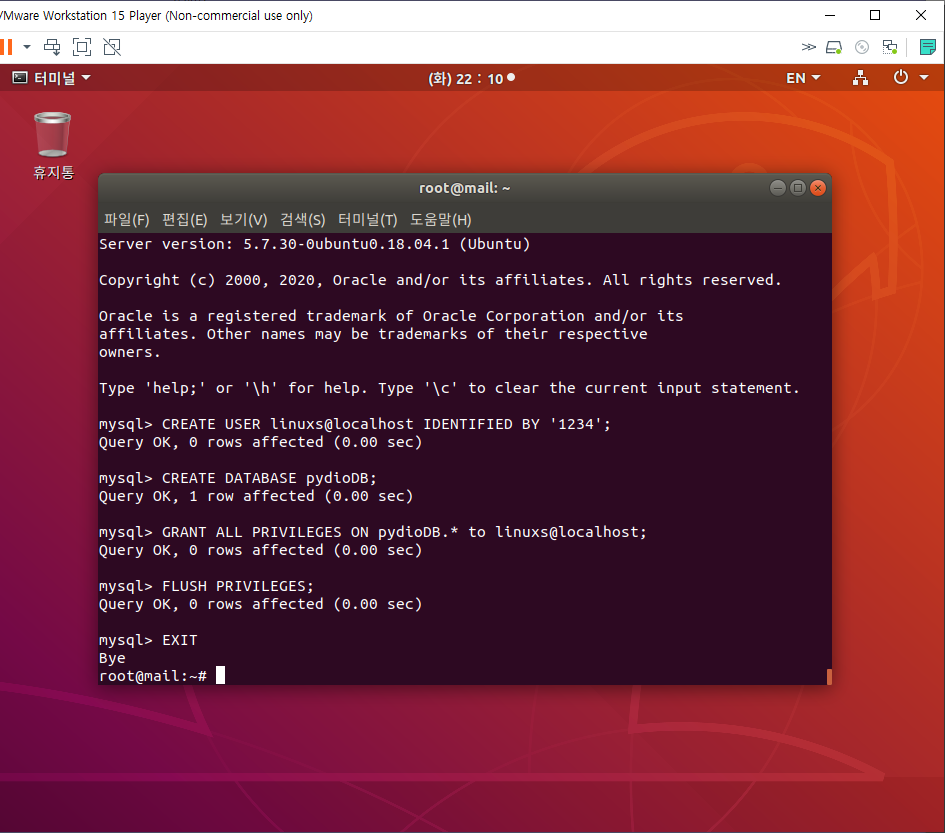The image size is (945, 833).
Task: Open the clock and calendar at top center
Action: pos(471,78)
